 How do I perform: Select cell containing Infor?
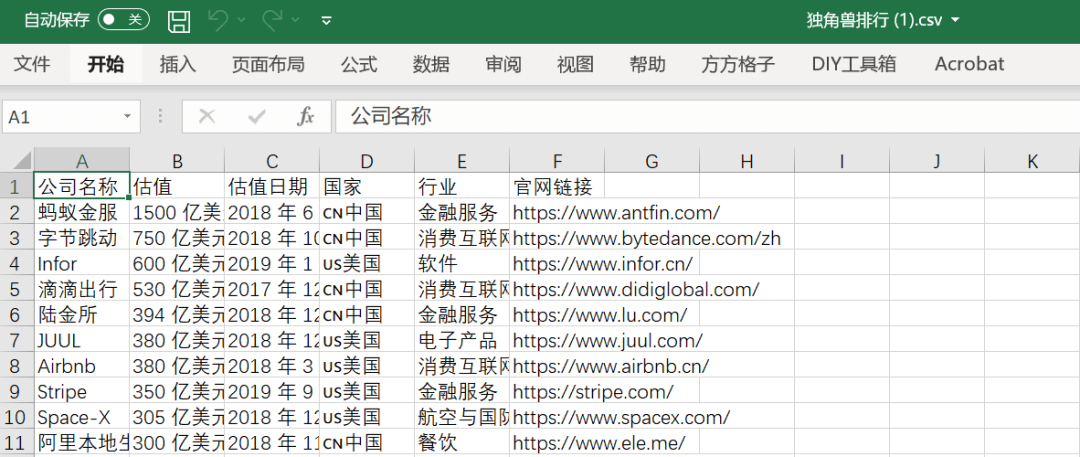click(x=81, y=263)
